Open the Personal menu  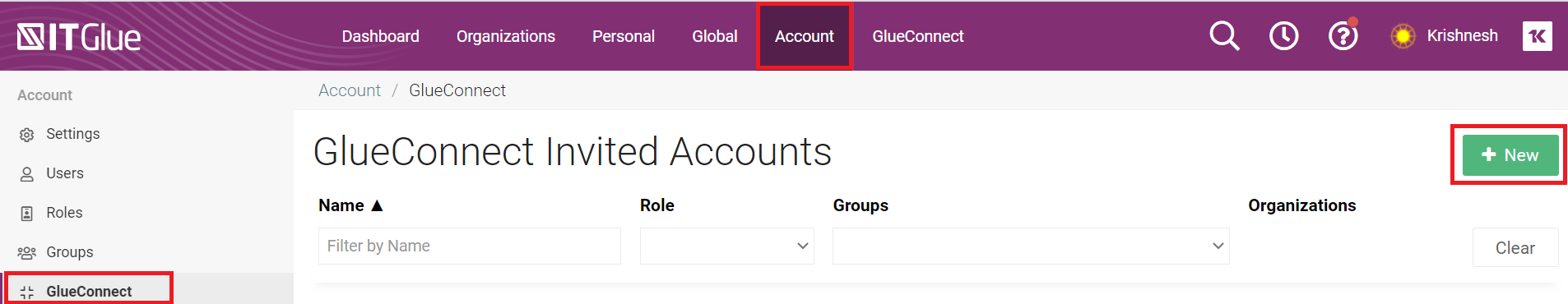point(624,36)
